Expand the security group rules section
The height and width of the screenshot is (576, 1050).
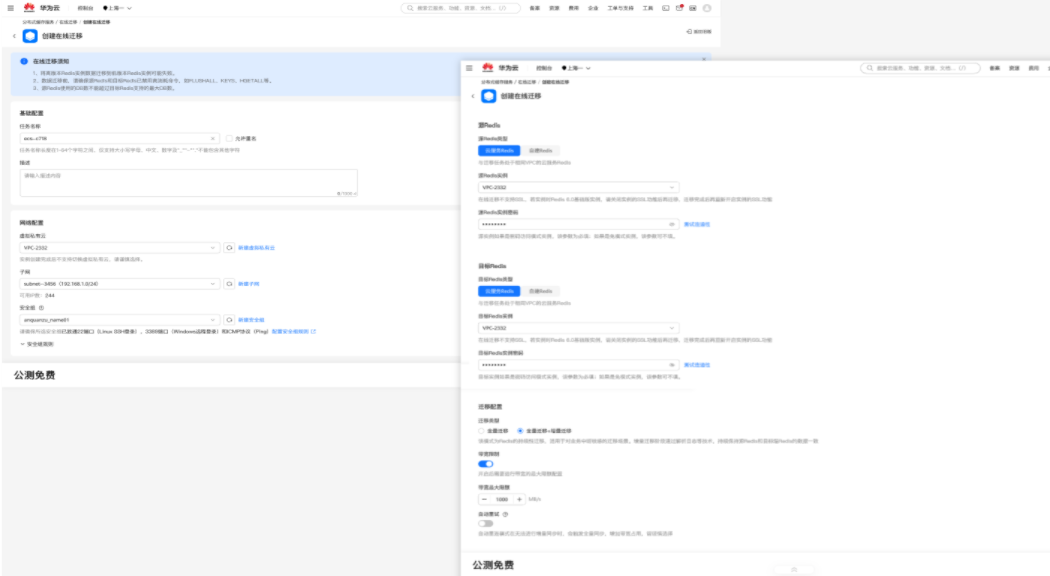point(37,344)
